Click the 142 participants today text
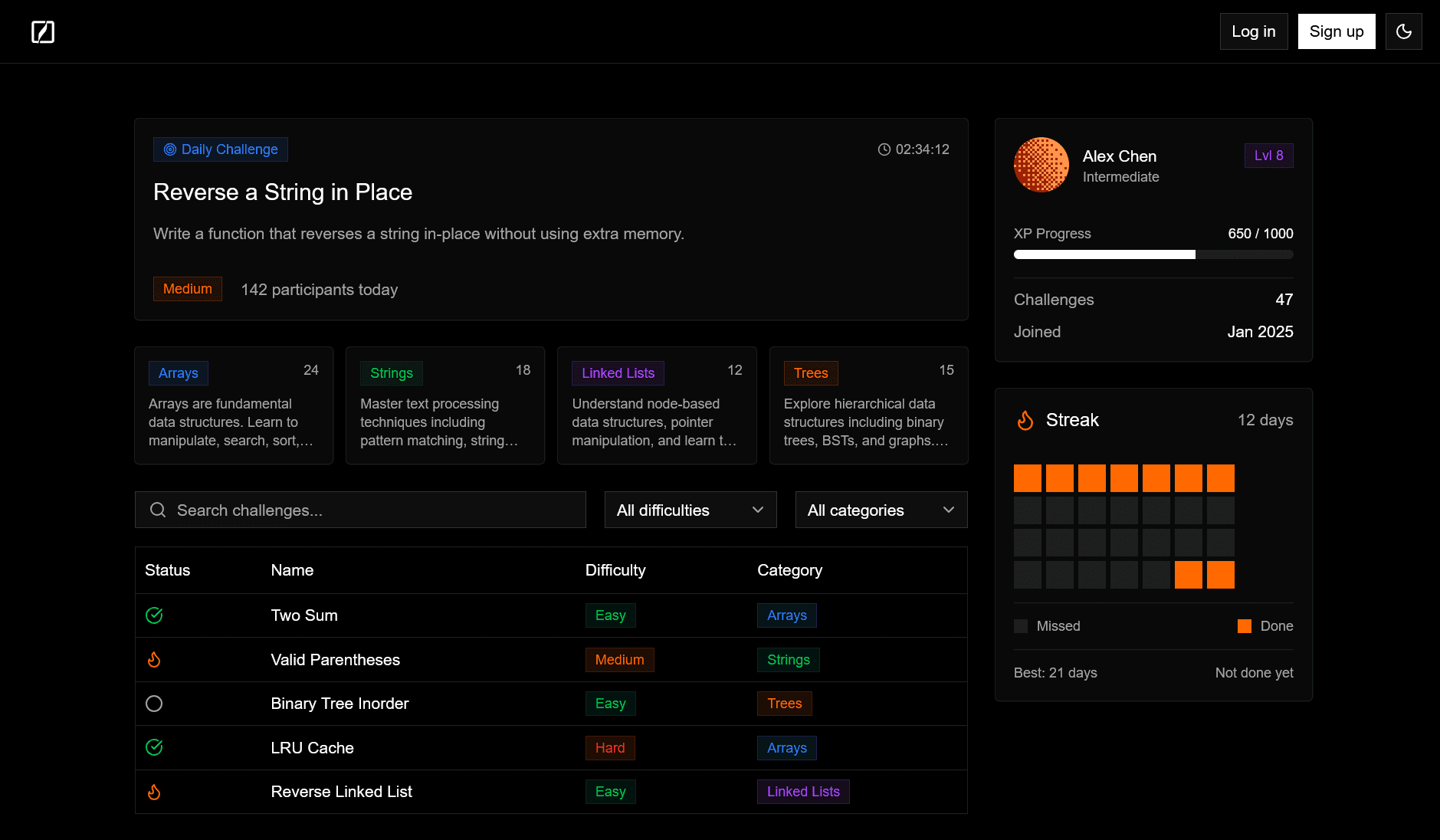The width and height of the screenshot is (1440, 840). click(x=320, y=290)
